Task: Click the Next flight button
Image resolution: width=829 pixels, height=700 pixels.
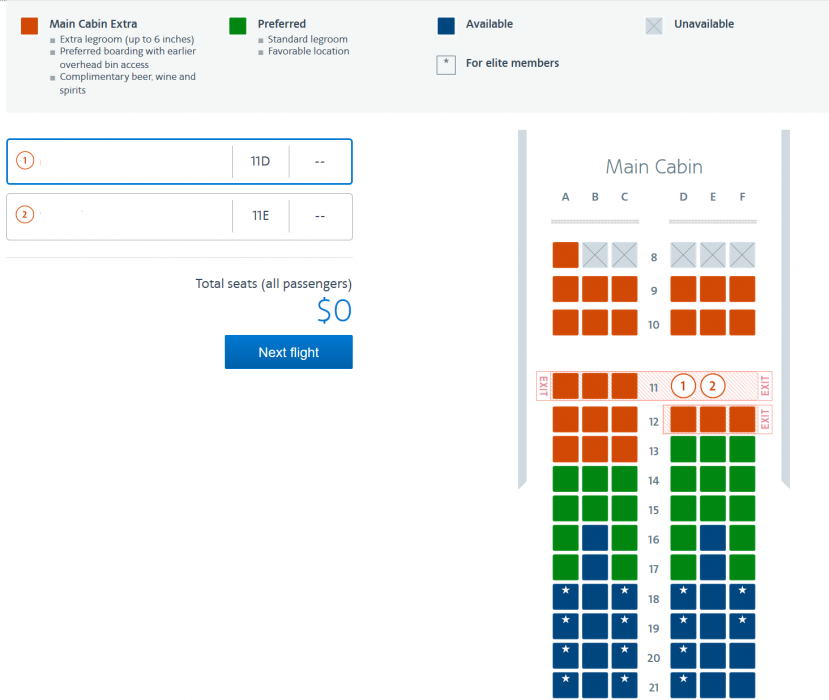Action: tap(288, 352)
